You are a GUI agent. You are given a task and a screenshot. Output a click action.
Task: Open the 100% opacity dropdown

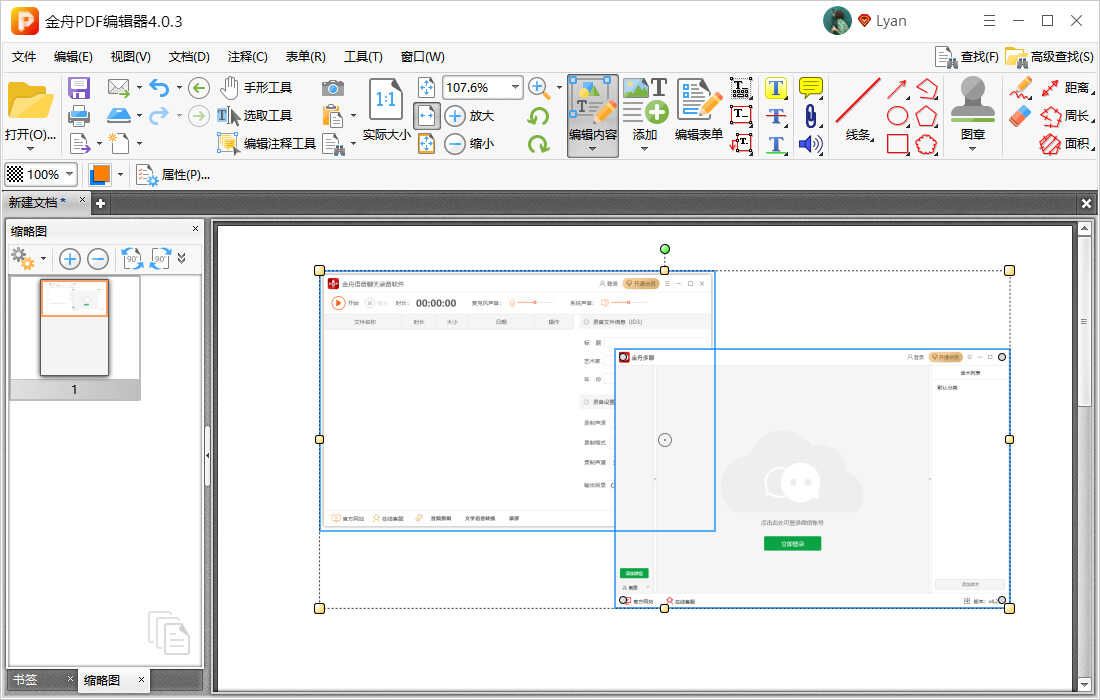(69, 174)
